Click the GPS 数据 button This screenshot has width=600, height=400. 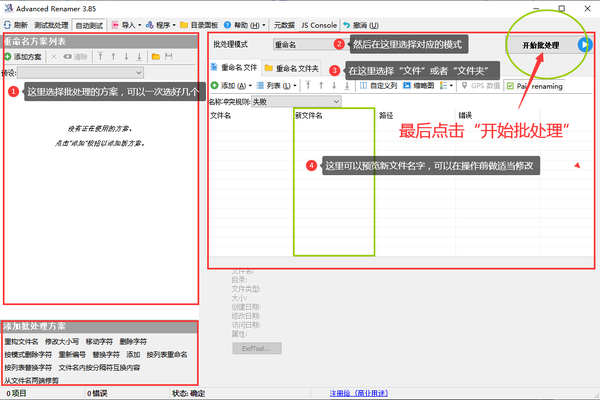pos(481,85)
